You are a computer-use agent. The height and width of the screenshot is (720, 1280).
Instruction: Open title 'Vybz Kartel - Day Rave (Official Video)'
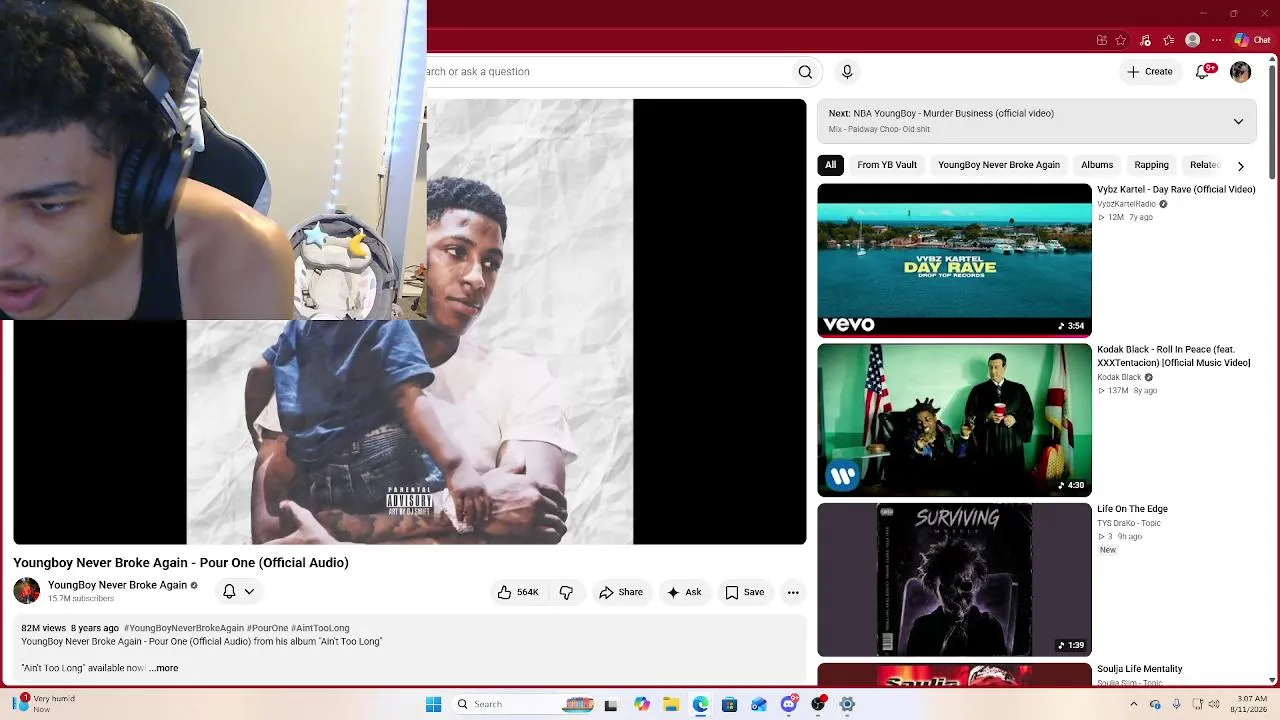pyautogui.click(x=1176, y=190)
